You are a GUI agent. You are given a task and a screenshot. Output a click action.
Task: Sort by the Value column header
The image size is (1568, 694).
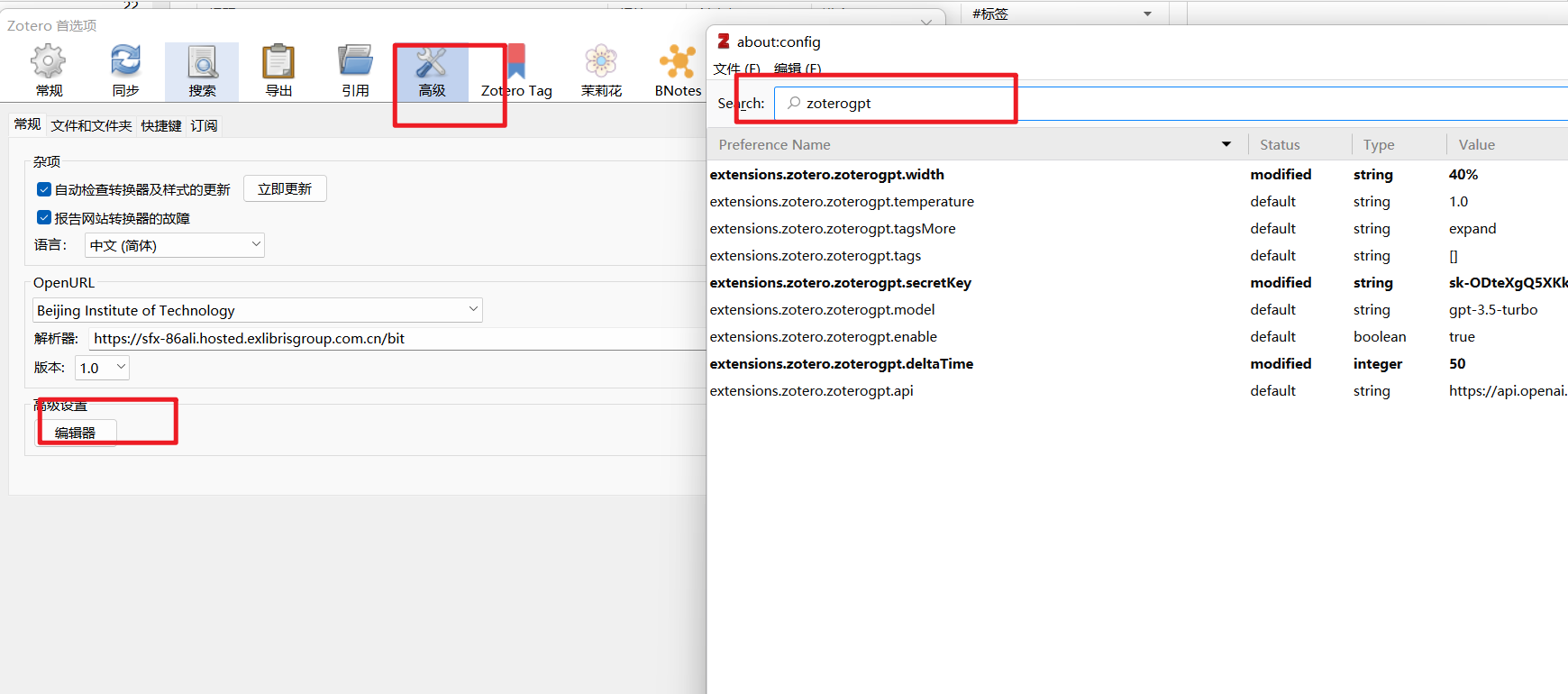click(1507, 144)
